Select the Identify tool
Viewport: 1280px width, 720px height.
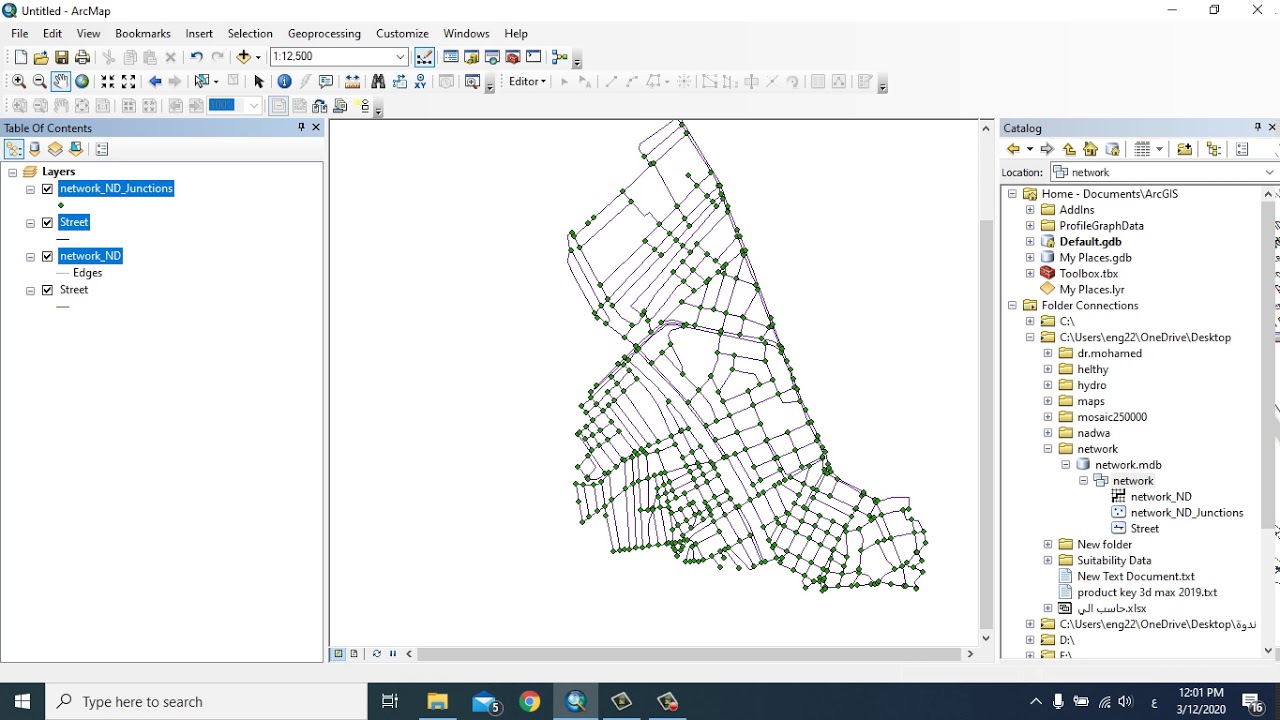pos(285,82)
